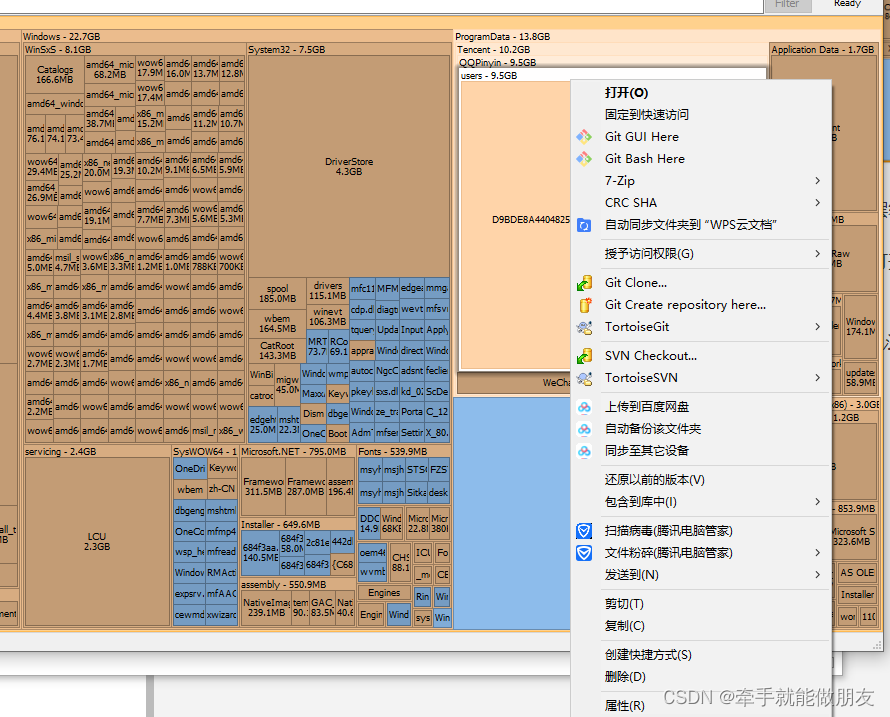Choose Git Bash Here menu entry

tap(700, 159)
